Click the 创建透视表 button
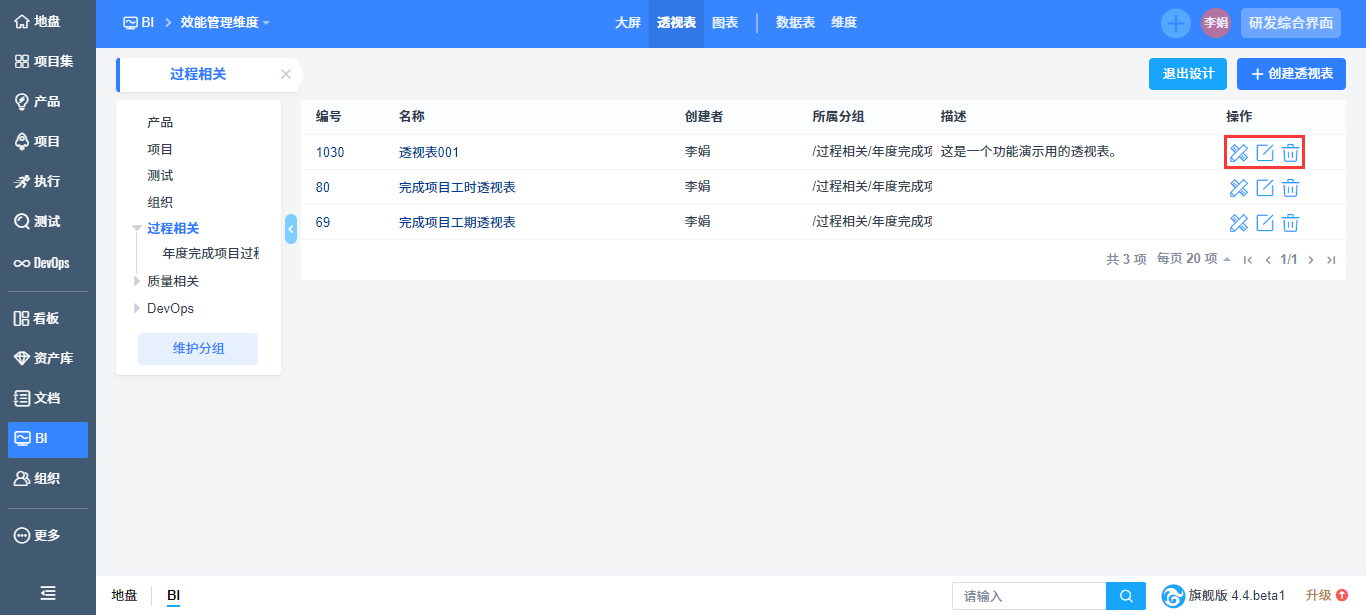Image resolution: width=1366 pixels, height=615 pixels. click(x=1291, y=74)
